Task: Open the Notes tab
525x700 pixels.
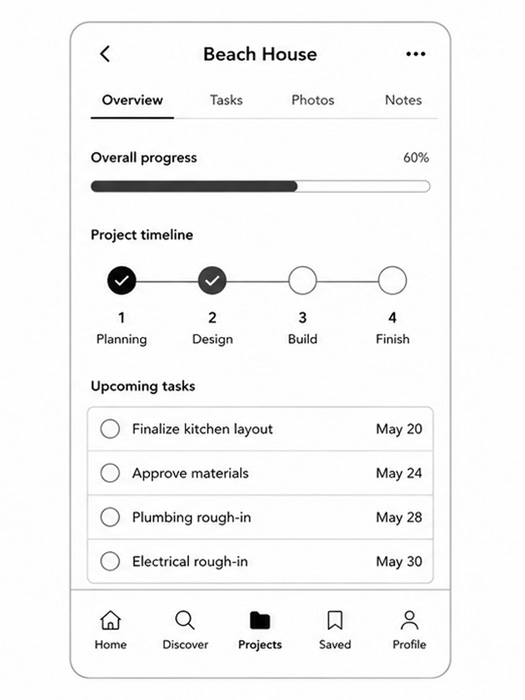Action: tap(403, 100)
